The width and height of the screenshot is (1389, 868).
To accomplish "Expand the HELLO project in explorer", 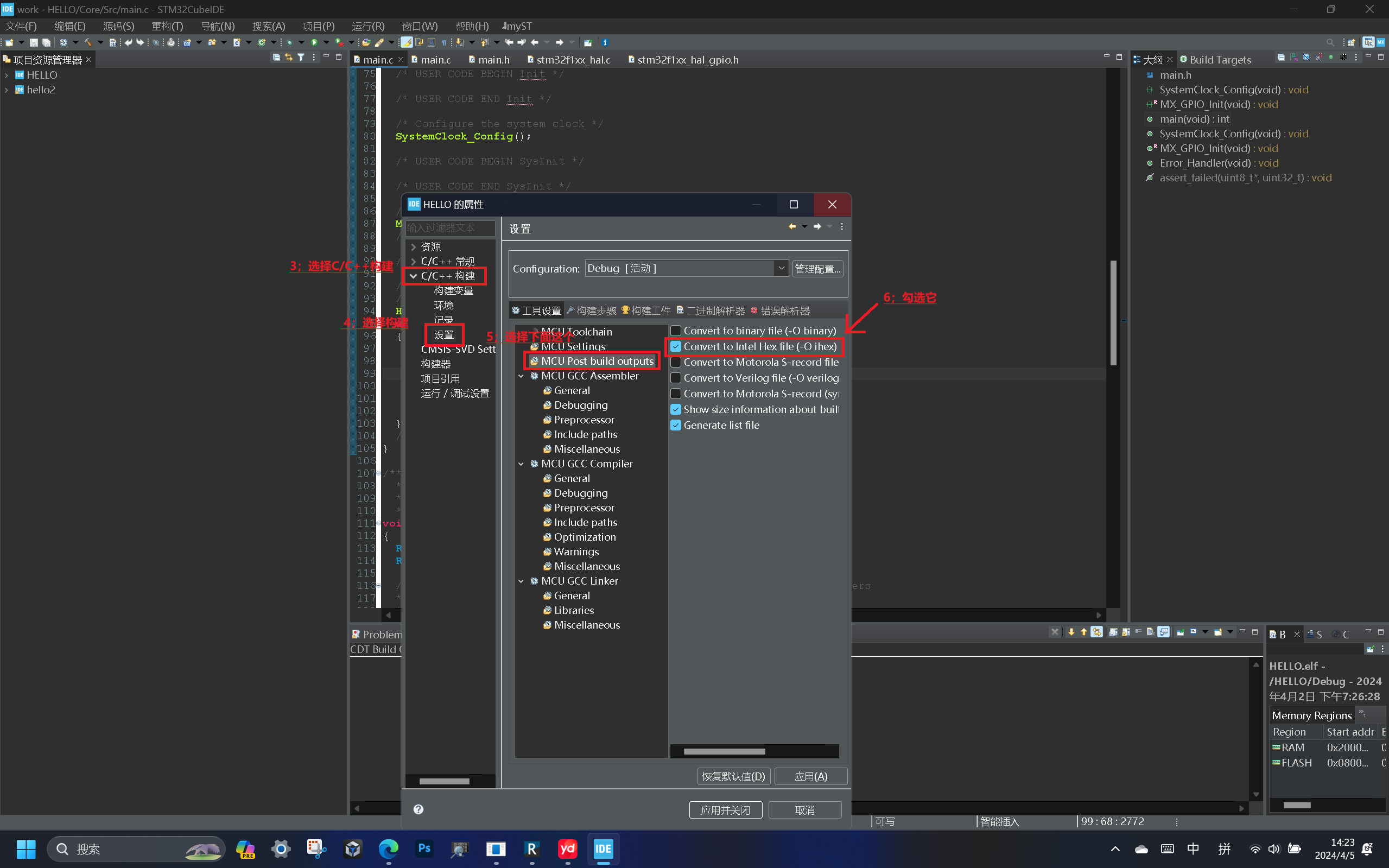I will [7, 75].
